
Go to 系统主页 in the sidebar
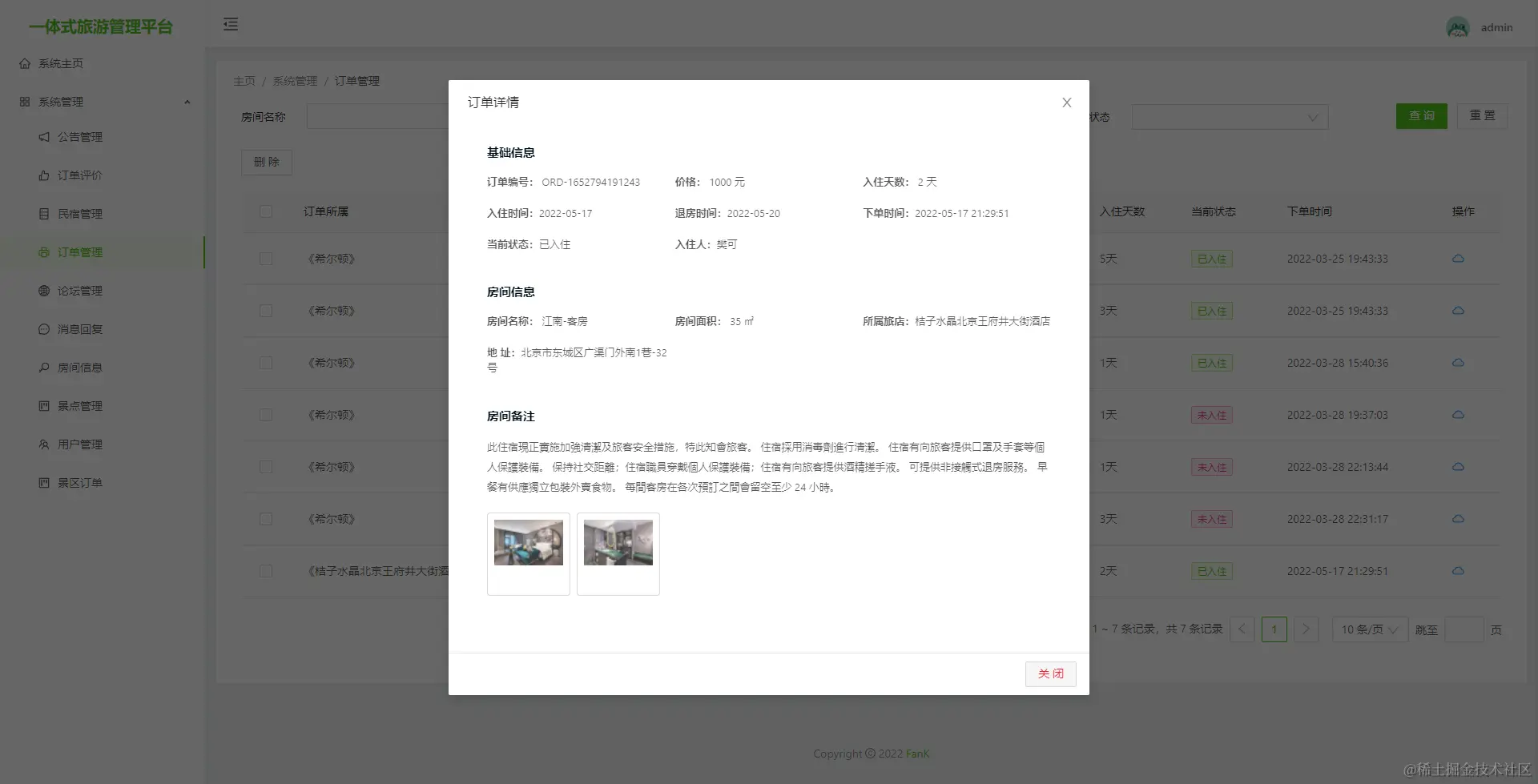click(61, 63)
